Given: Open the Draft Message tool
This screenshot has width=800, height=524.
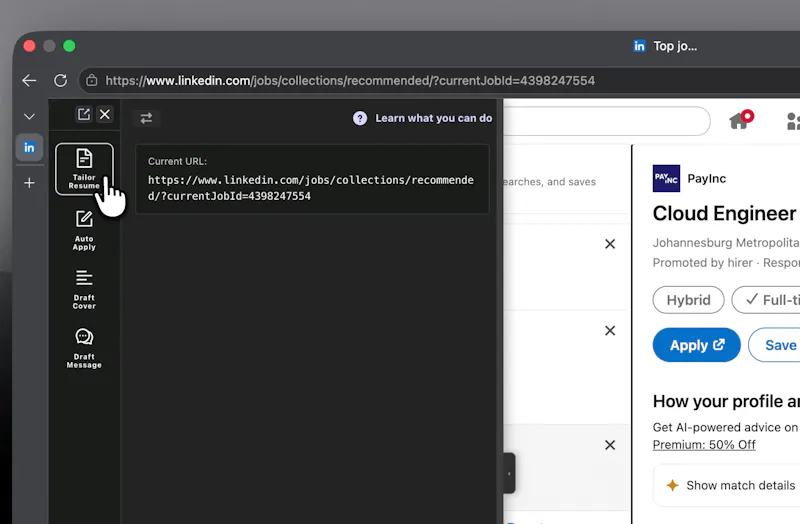Looking at the screenshot, I should [84, 348].
